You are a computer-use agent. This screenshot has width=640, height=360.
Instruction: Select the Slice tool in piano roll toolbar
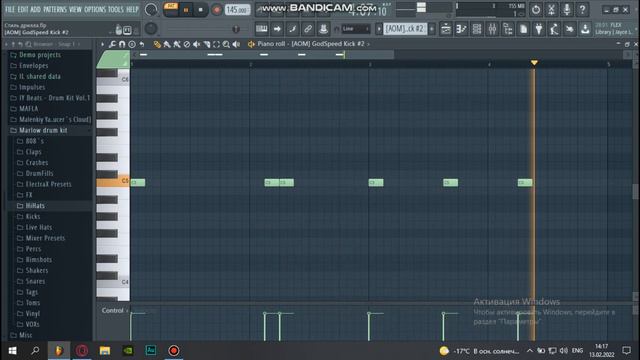[x=207, y=44]
